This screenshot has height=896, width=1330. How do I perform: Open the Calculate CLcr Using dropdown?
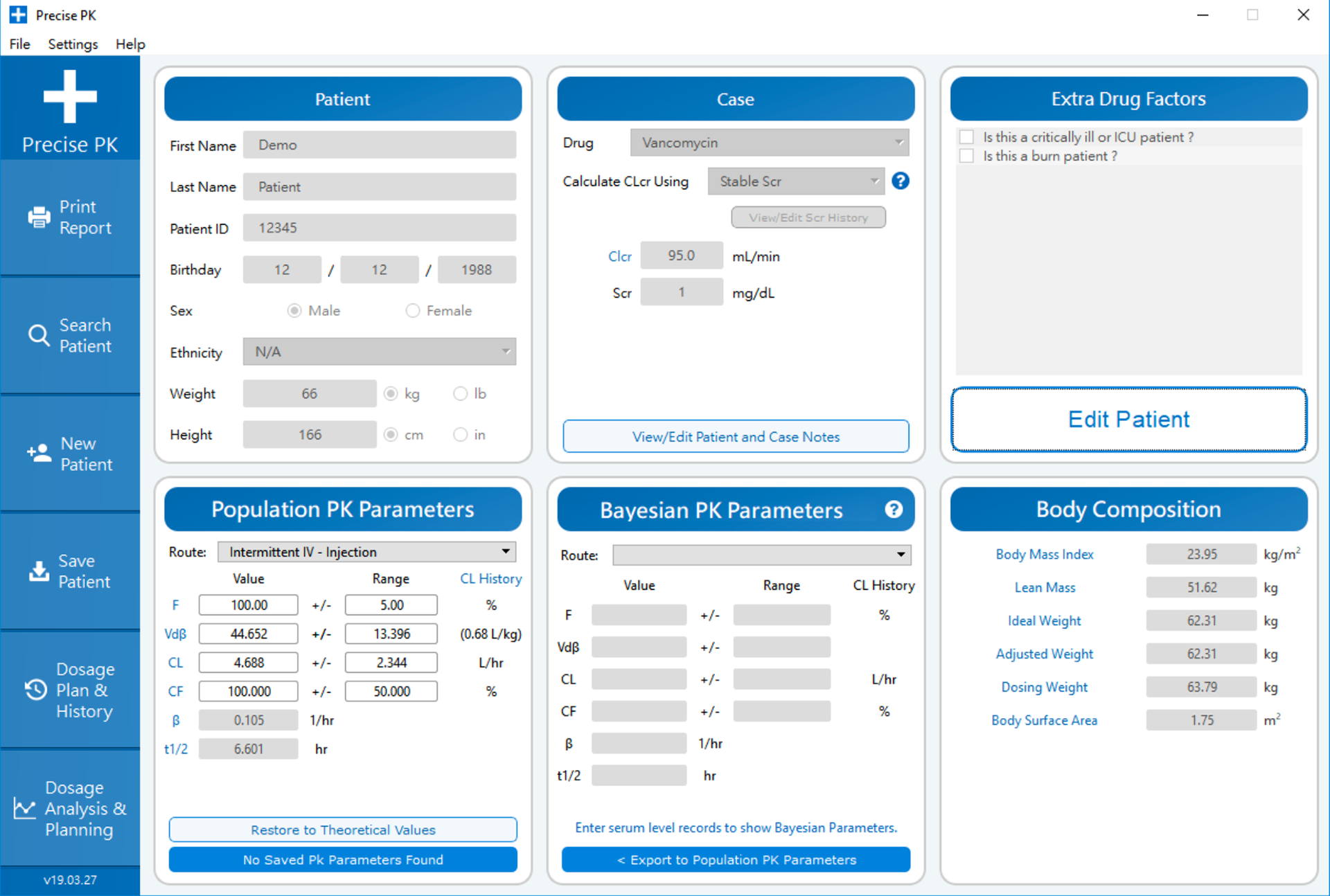tap(796, 181)
